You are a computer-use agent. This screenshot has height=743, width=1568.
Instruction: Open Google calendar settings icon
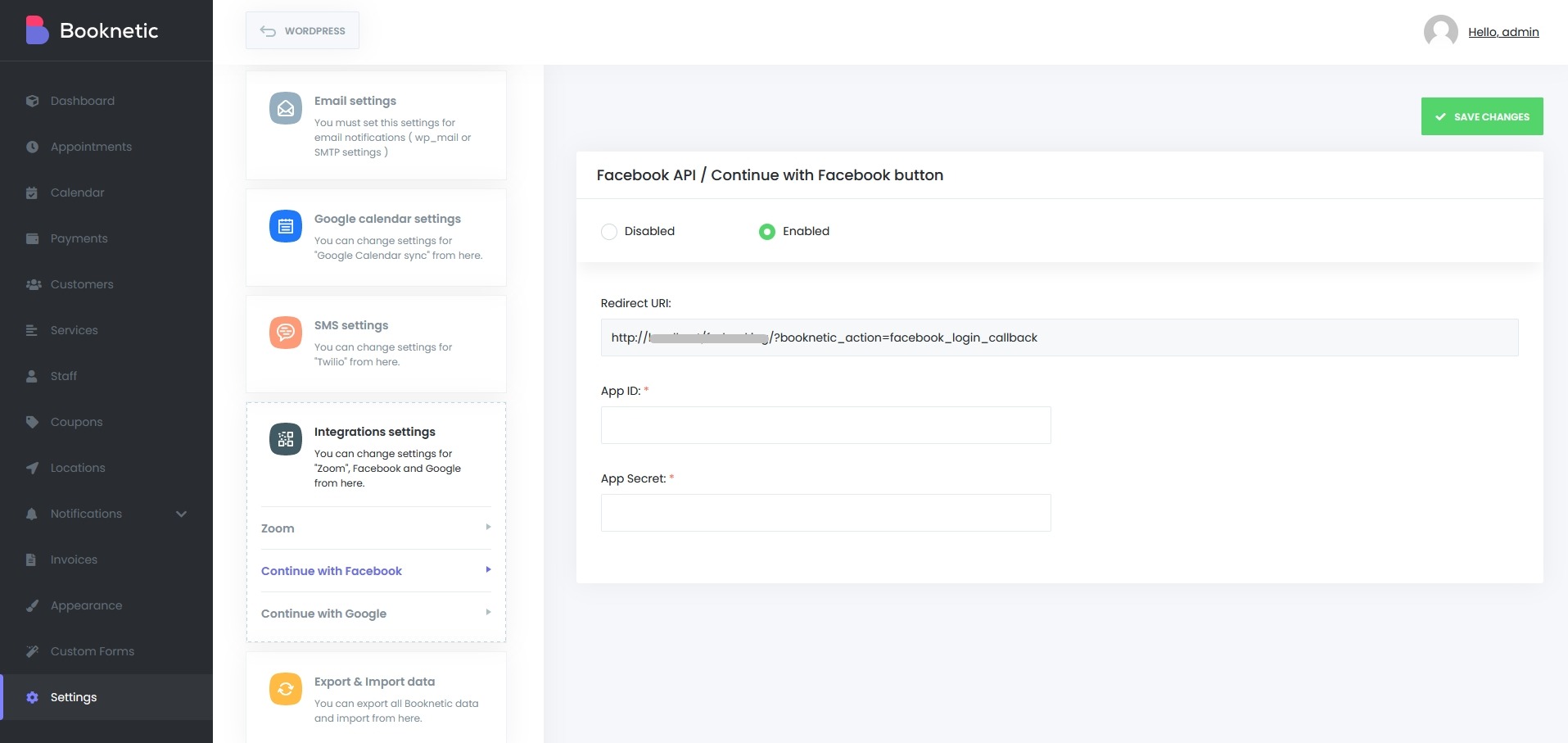(x=286, y=226)
